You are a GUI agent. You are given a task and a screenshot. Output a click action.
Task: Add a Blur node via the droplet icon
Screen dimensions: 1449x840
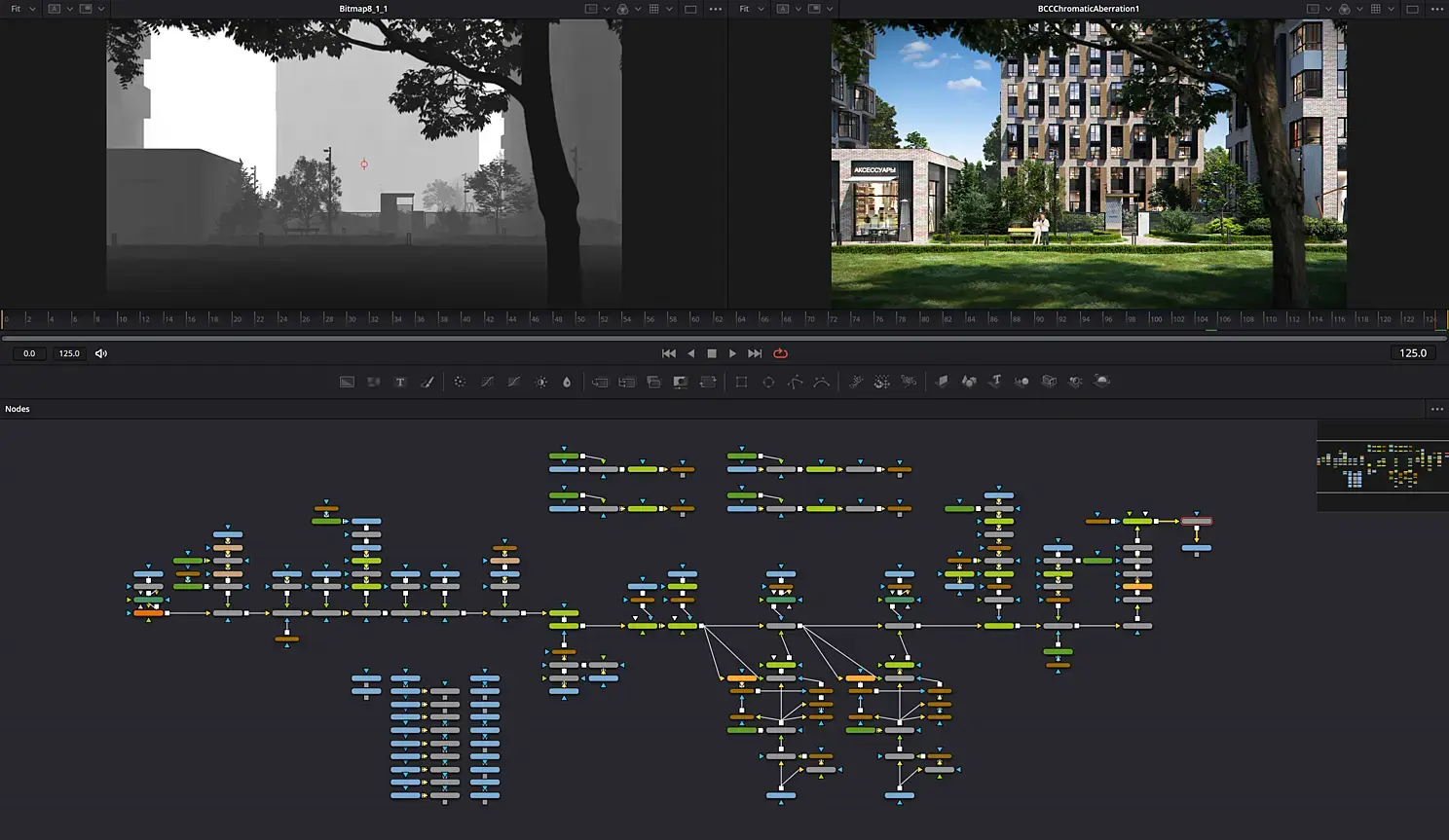coord(567,382)
